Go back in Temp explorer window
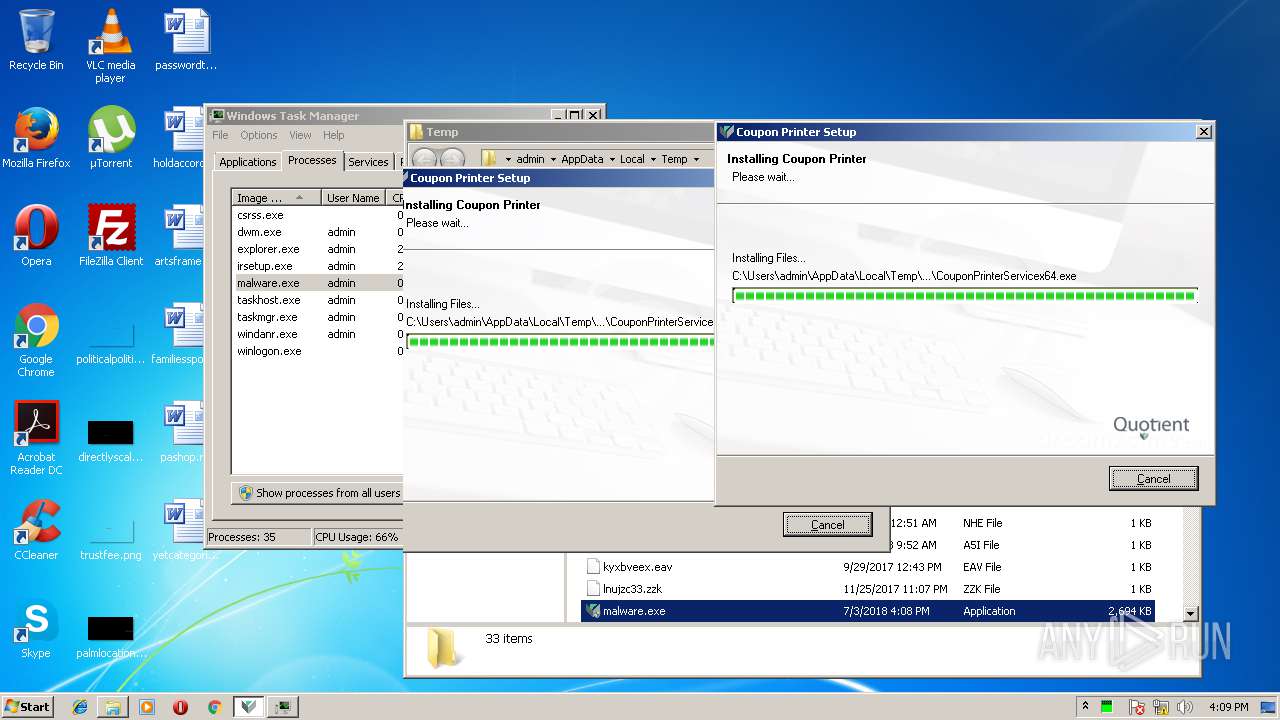The image size is (1280, 720). click(424, 159)
